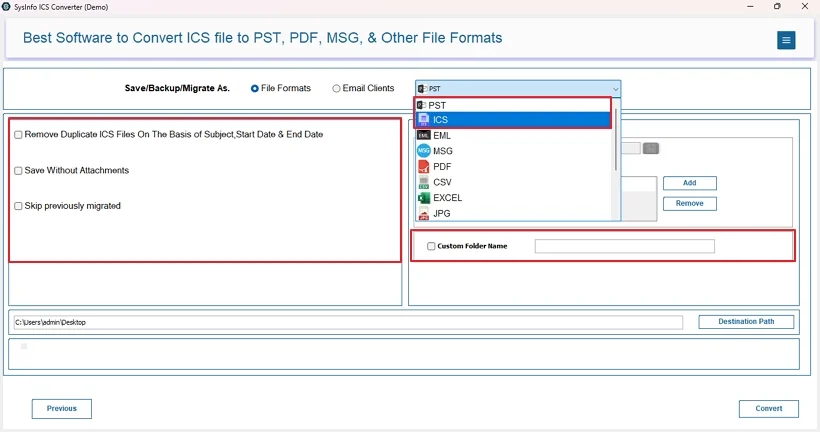
Task: Enable Remove Duplicate ICS Files checkbox
Action: click(18, 135)
